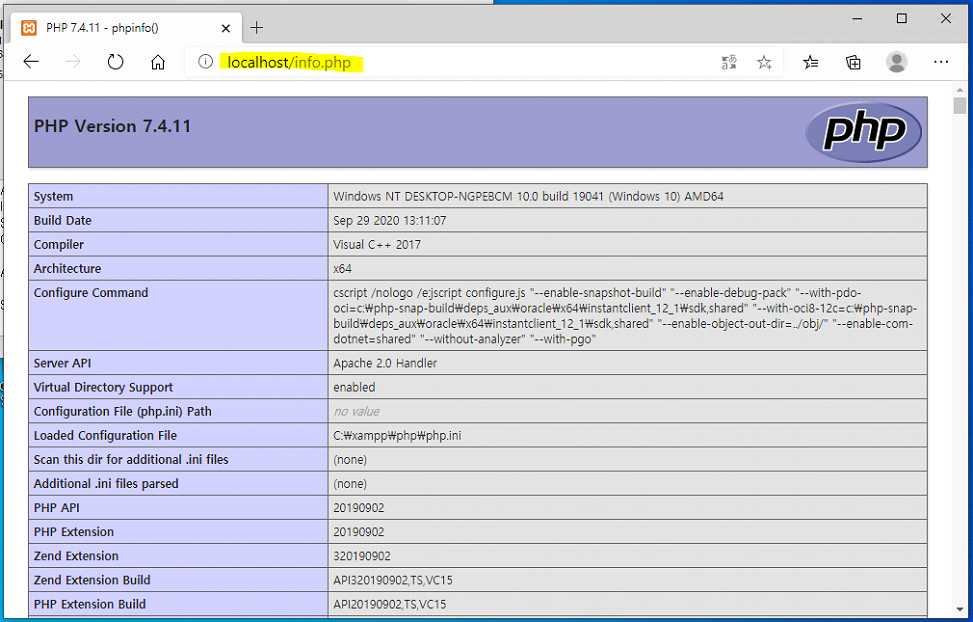Click the scrollbar down arrow

(960, 610)
